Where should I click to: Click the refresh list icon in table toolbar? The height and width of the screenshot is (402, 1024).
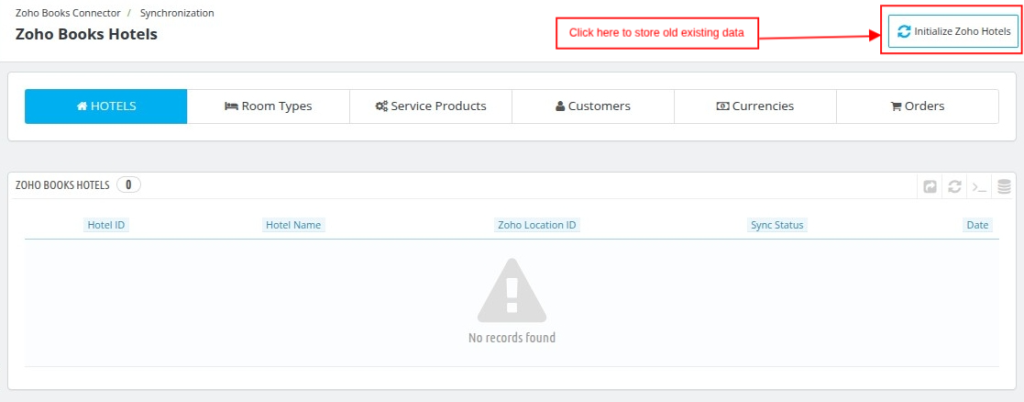(954, 187)
